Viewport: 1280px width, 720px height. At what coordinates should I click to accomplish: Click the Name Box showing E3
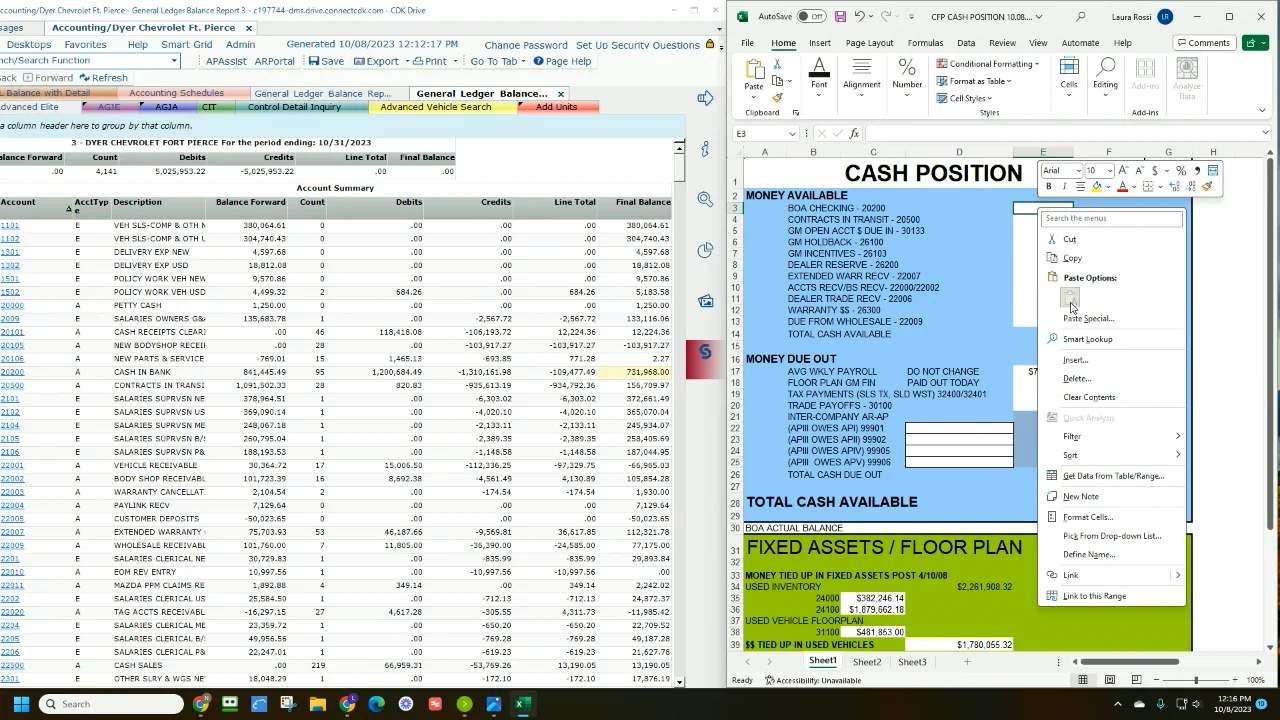[766, 133]
